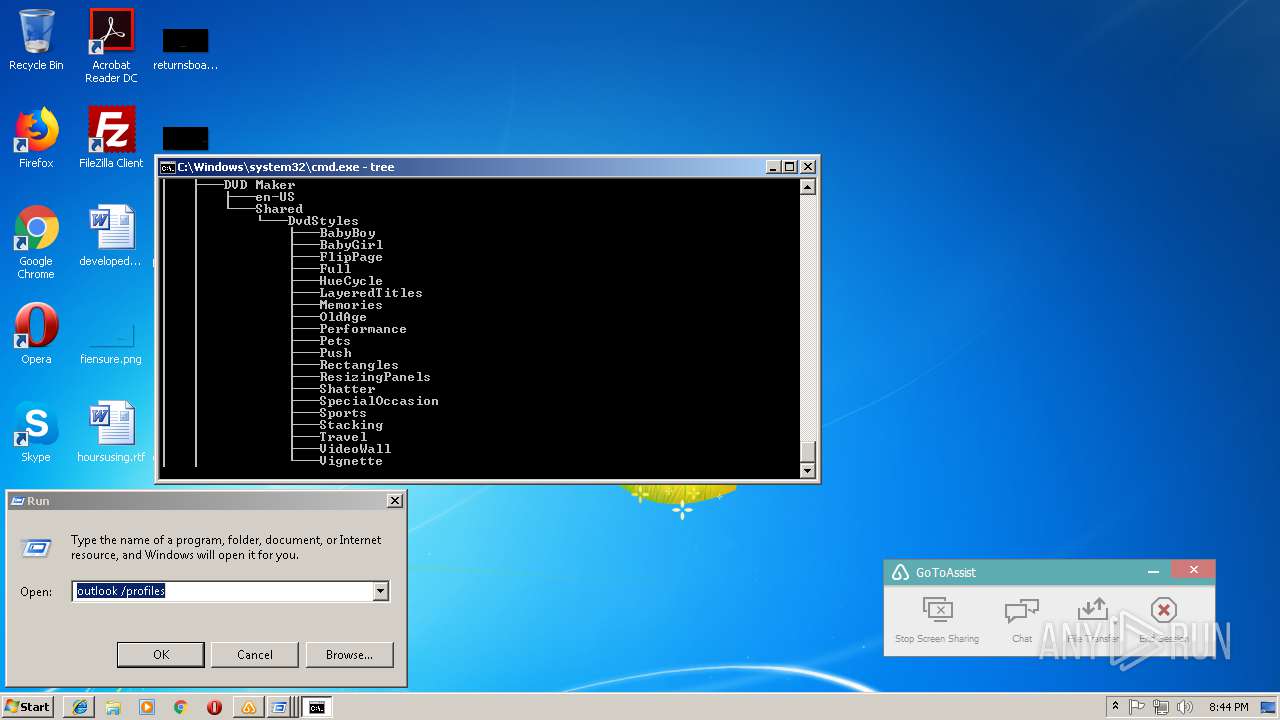
Task: Close the Run dialog
Action: click(395, 500)
